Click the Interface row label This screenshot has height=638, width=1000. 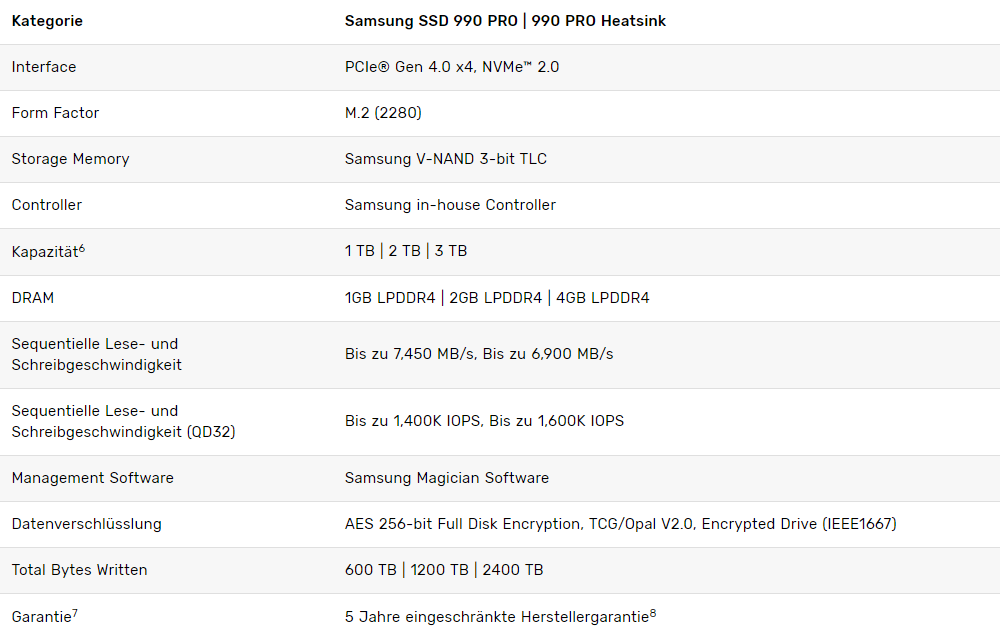coord(44,67)
